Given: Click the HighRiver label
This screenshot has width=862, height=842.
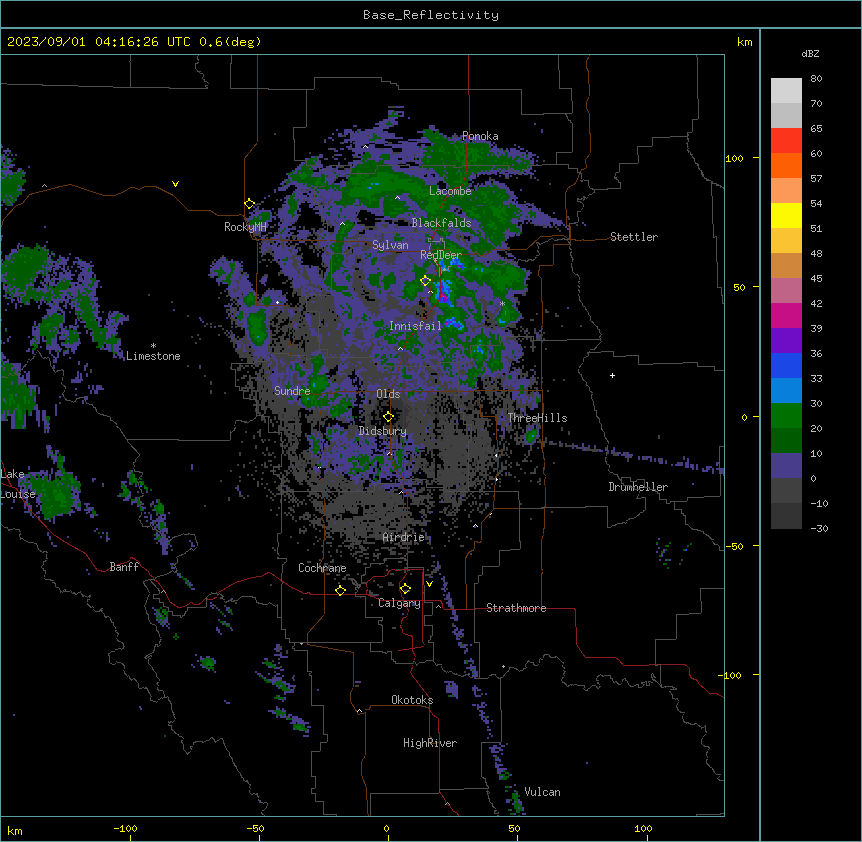Looking at the screenshot, I should click(430, 743).
